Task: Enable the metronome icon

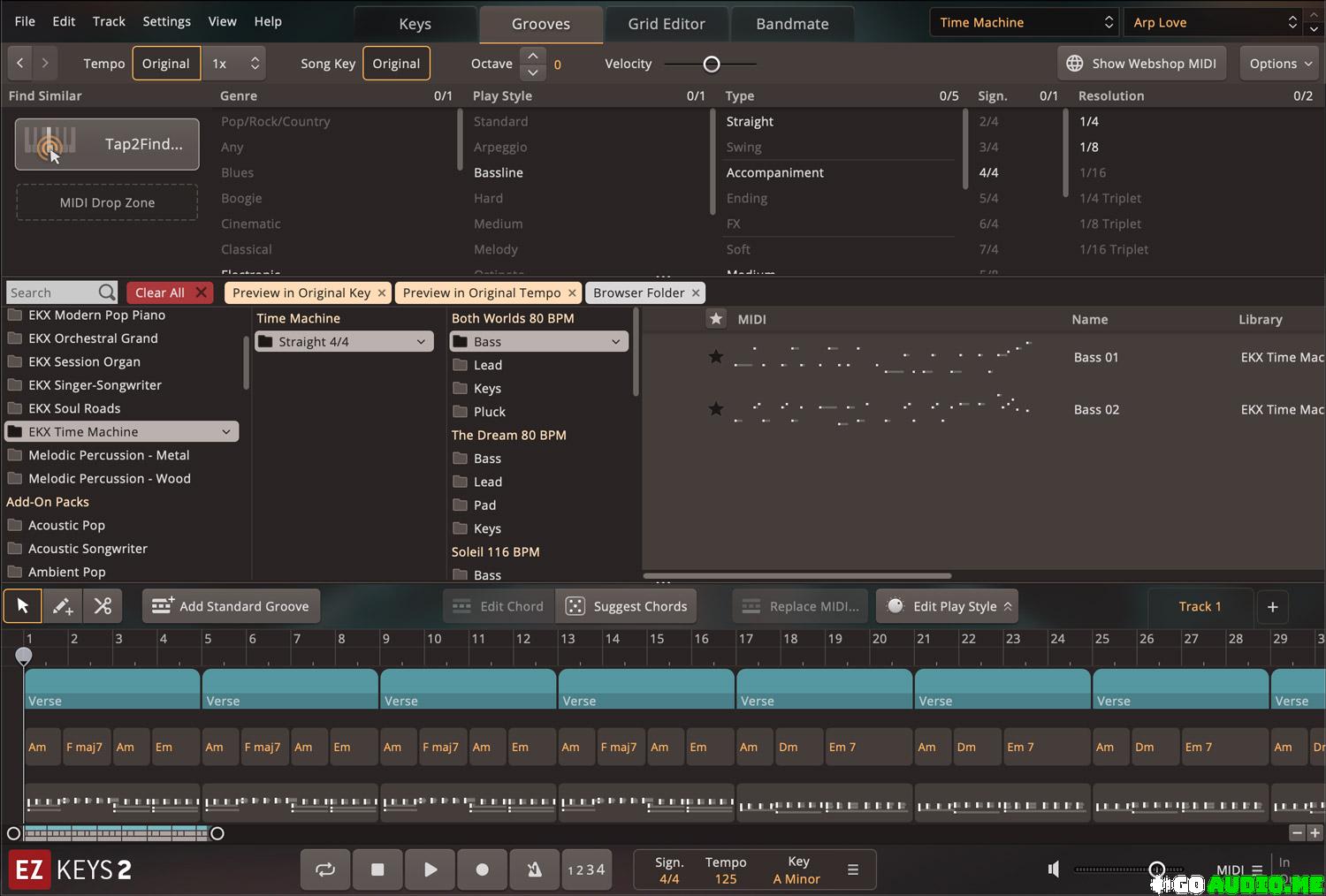Action: (x=534, y=869)
